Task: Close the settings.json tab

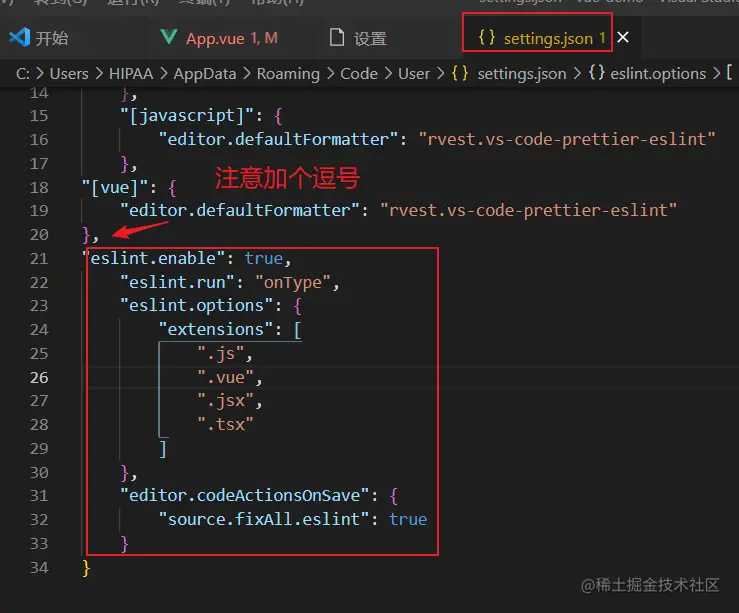Action: (x=623, y=38)
